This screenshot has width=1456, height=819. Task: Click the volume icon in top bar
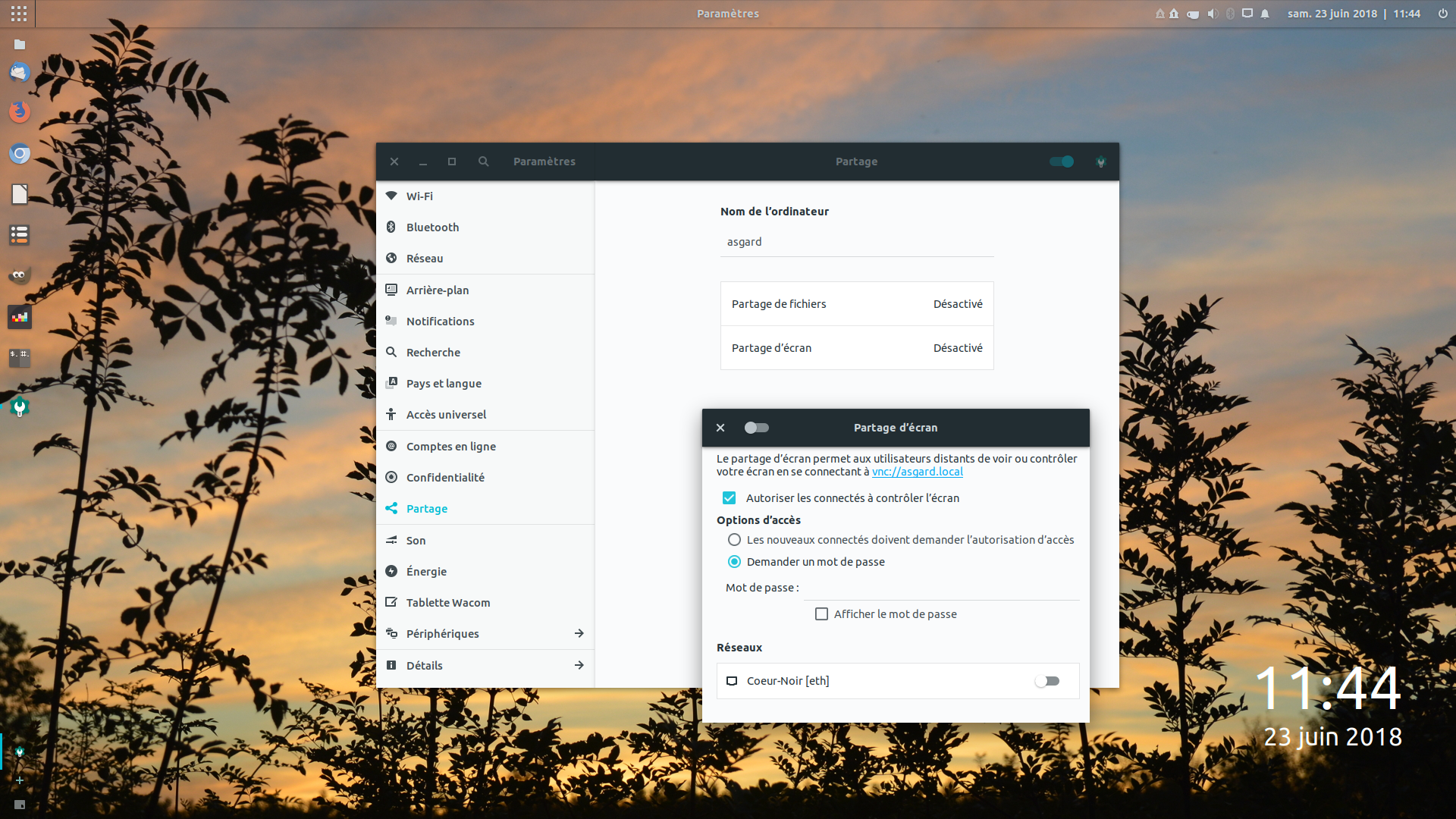(1212, 14)
